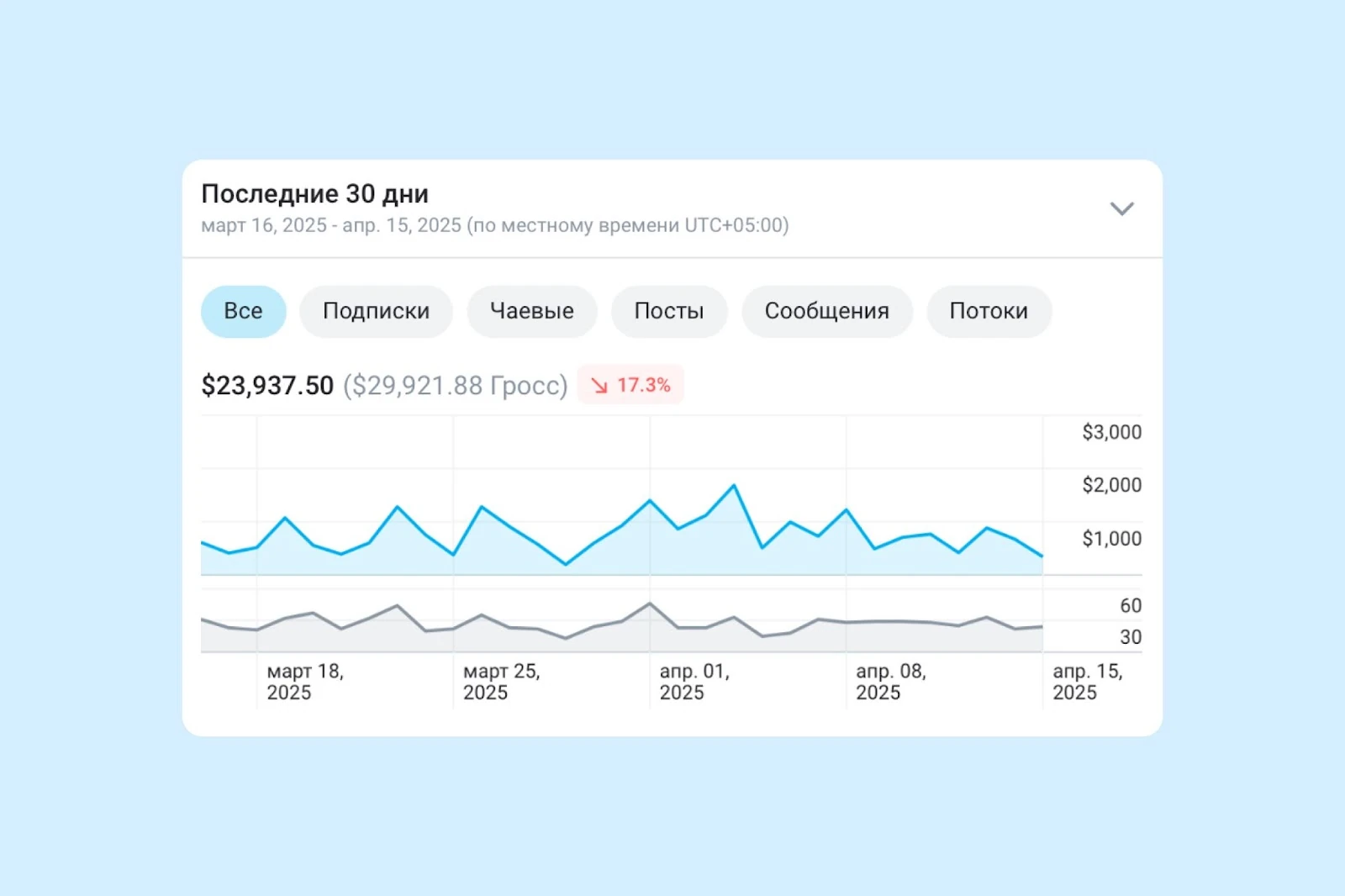Click the 60 axis label
The image size is (1345, 896).
(x=1131, y=606)
